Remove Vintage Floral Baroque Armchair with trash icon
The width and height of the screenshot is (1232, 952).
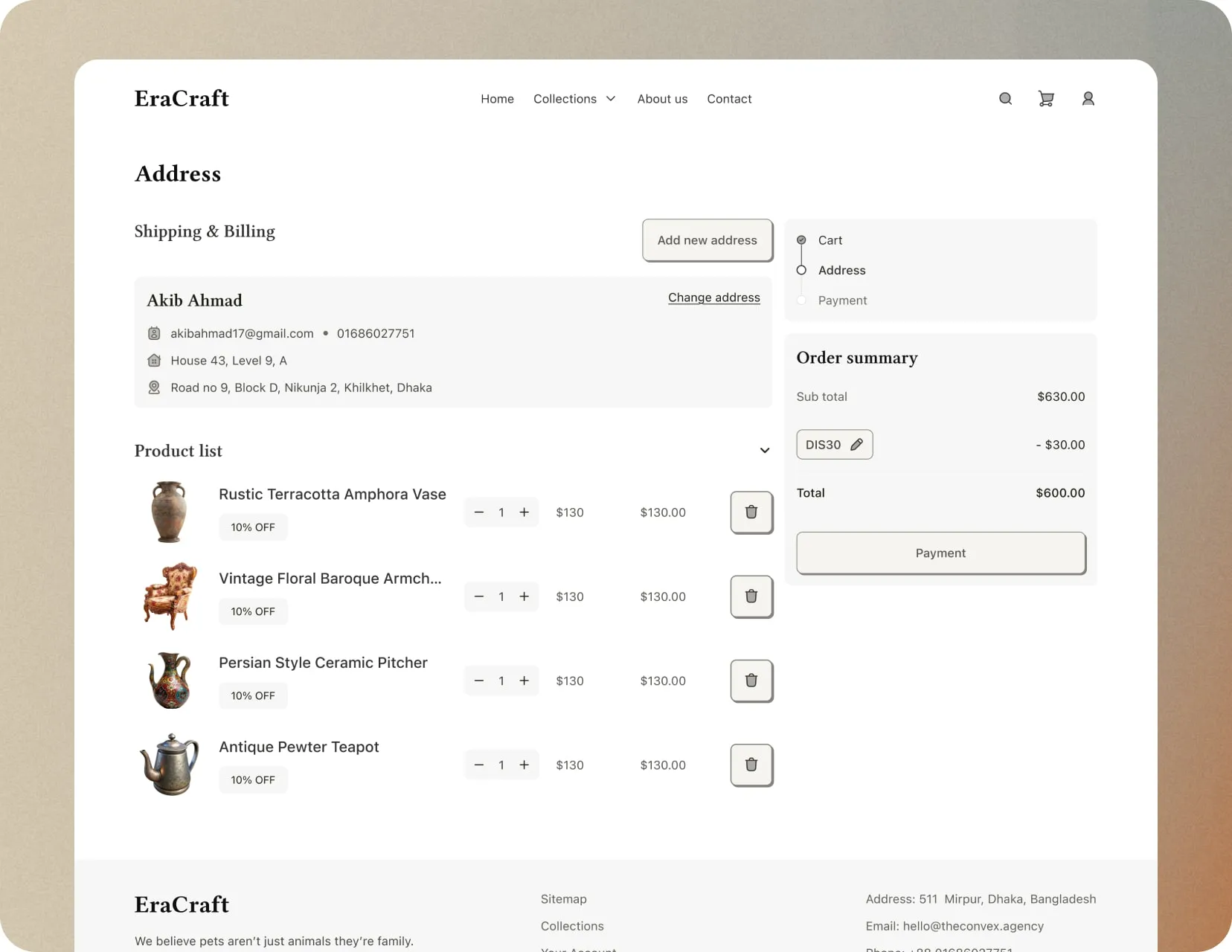click(x=751, y=596)
